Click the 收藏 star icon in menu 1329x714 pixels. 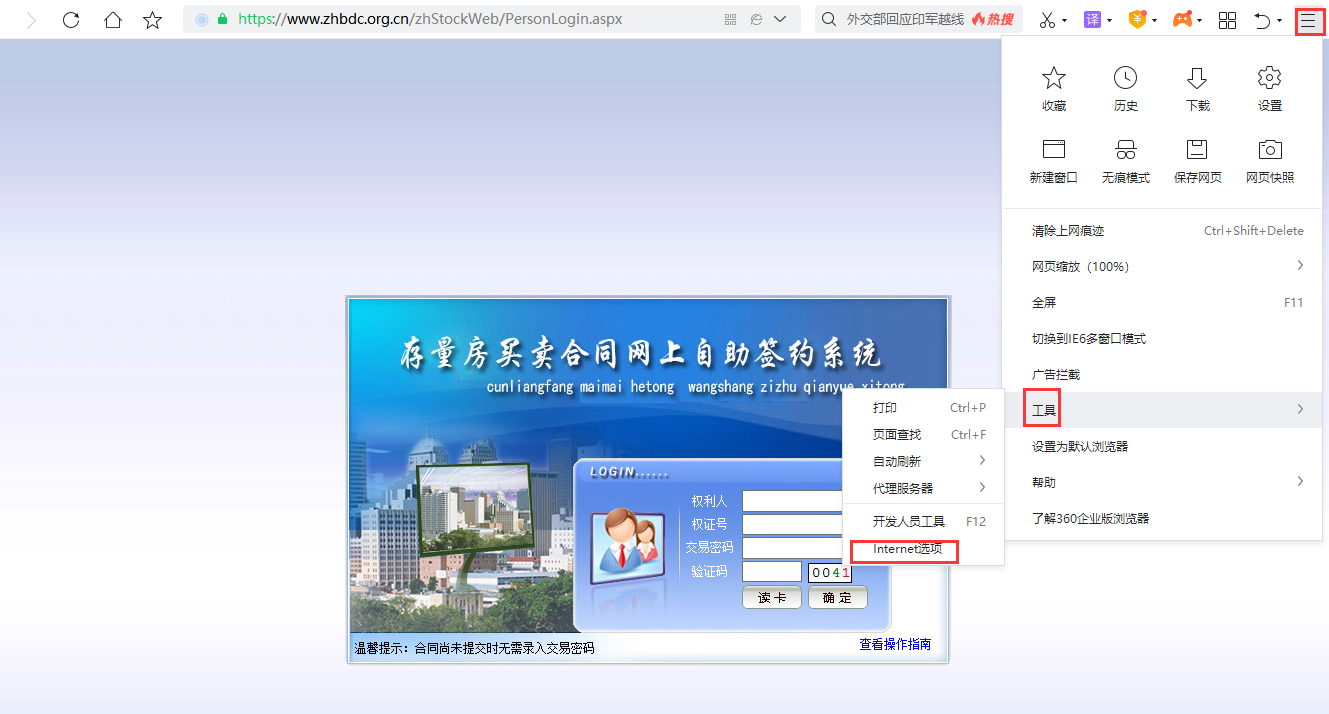(1054, 79)
